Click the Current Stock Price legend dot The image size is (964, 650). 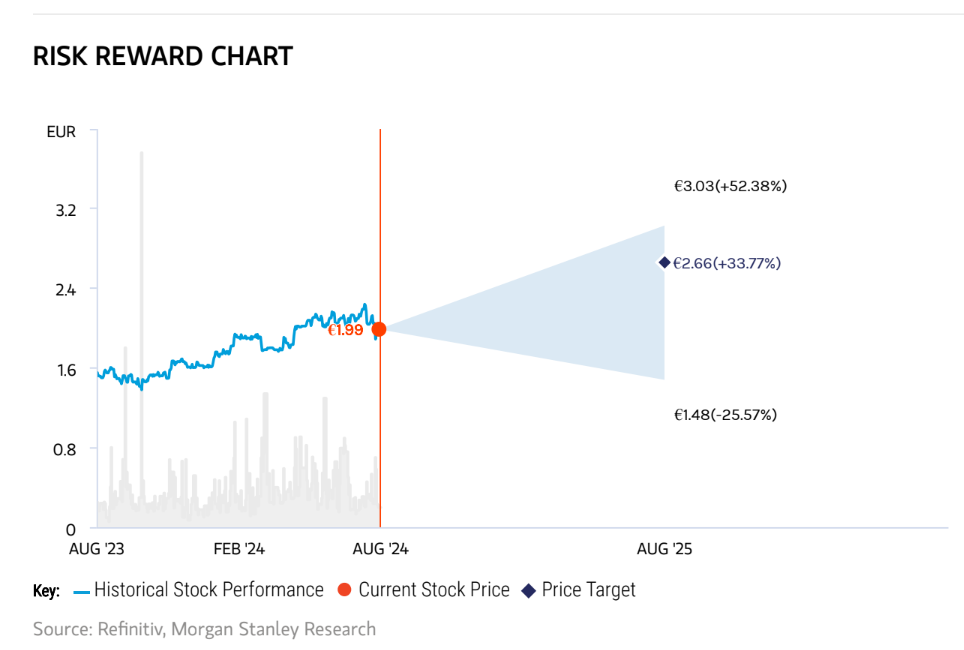(x=345, y=590)
